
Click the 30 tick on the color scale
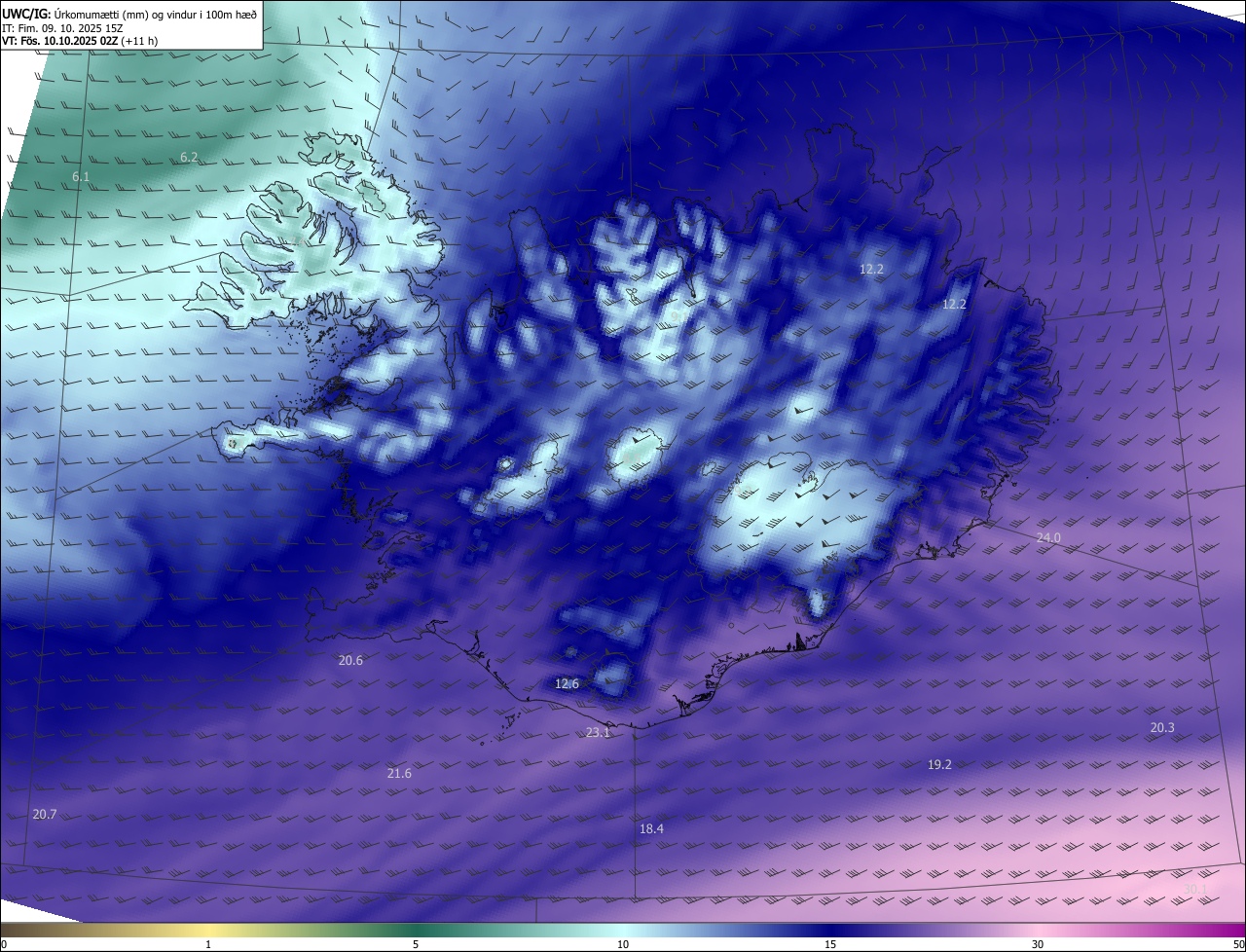(x=1038, y=944)
